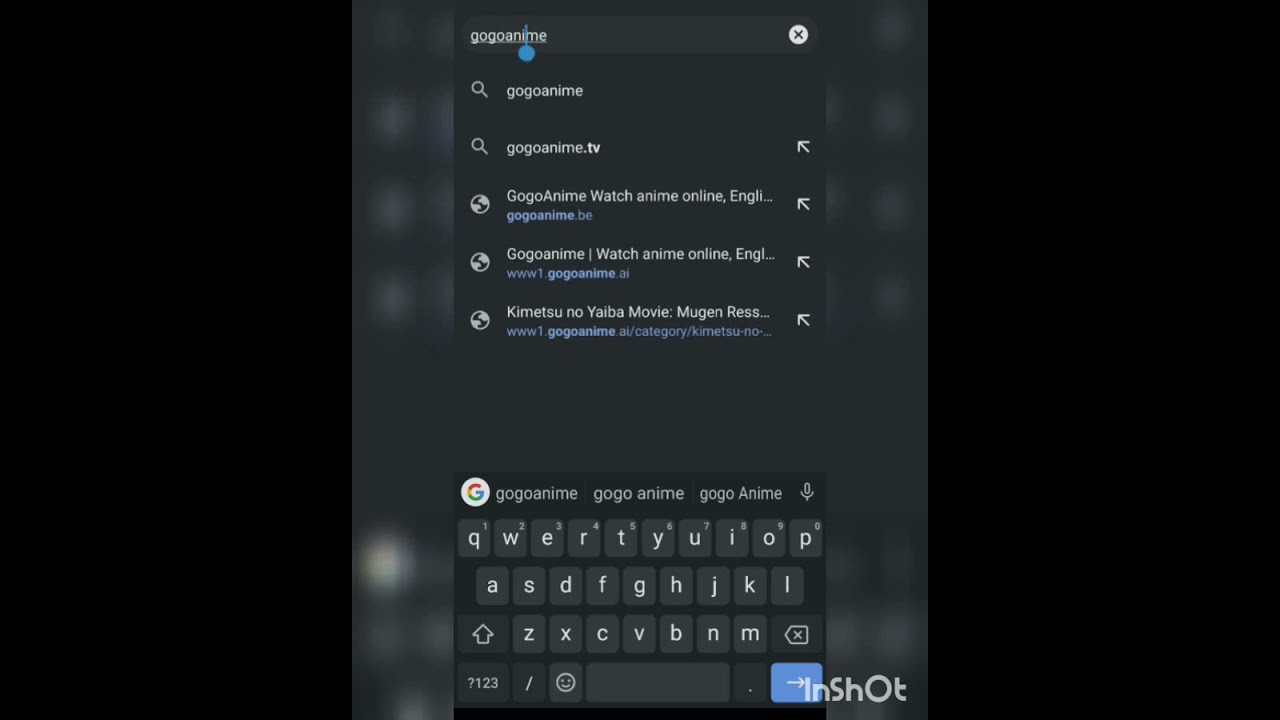Viewport: 1280px width, 720px height.
Task: Tap the blue go arrow key
Action: (x=796, y=682)
